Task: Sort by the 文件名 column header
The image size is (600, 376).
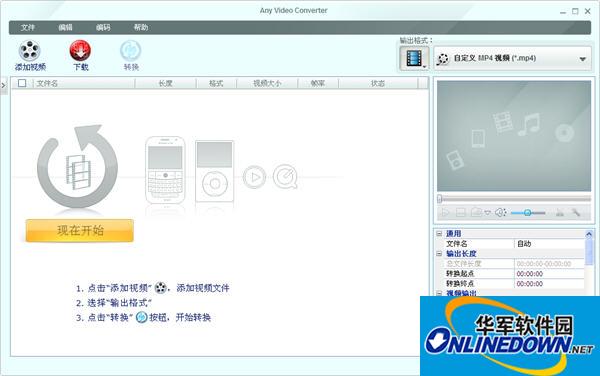Action: (x=84, y=83)
